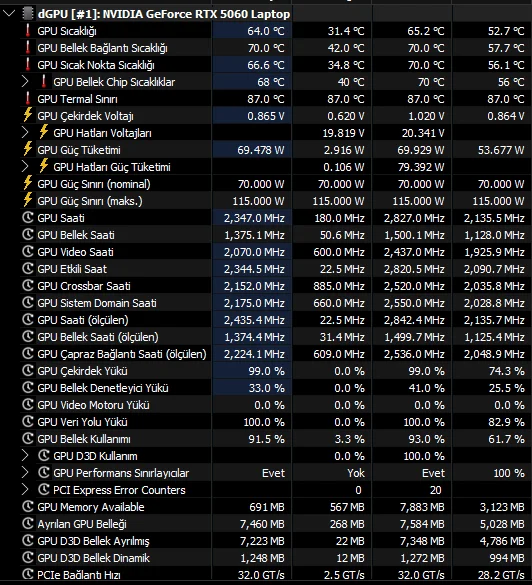Image resolution: width=532 pixels, height=585 pixels.
Task: Click the GPU chip icon beside dGPU header
Action: (x=28, y=14)
